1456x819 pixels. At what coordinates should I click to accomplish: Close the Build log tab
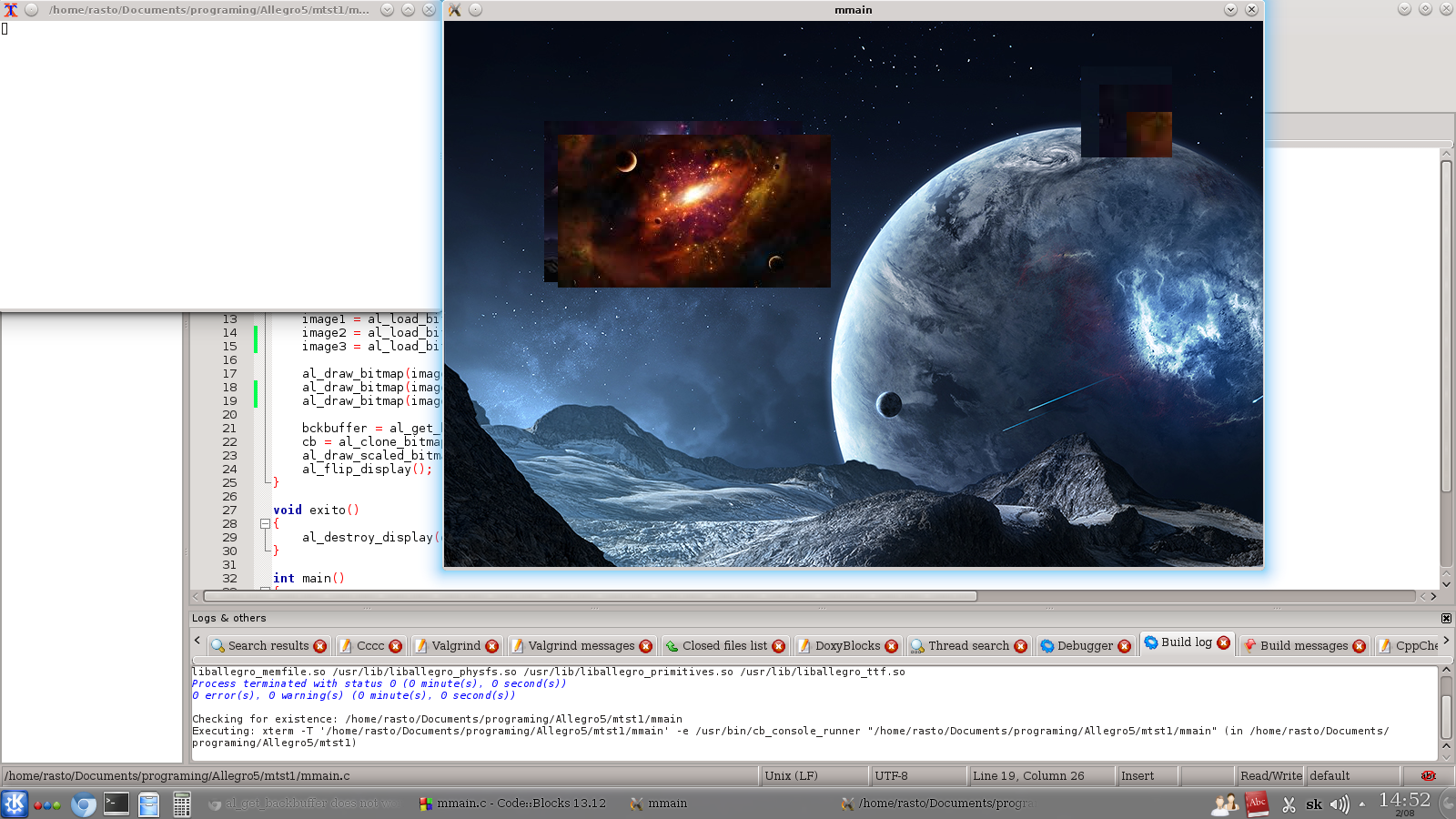pyautogui.click(x=1223, y=642)
